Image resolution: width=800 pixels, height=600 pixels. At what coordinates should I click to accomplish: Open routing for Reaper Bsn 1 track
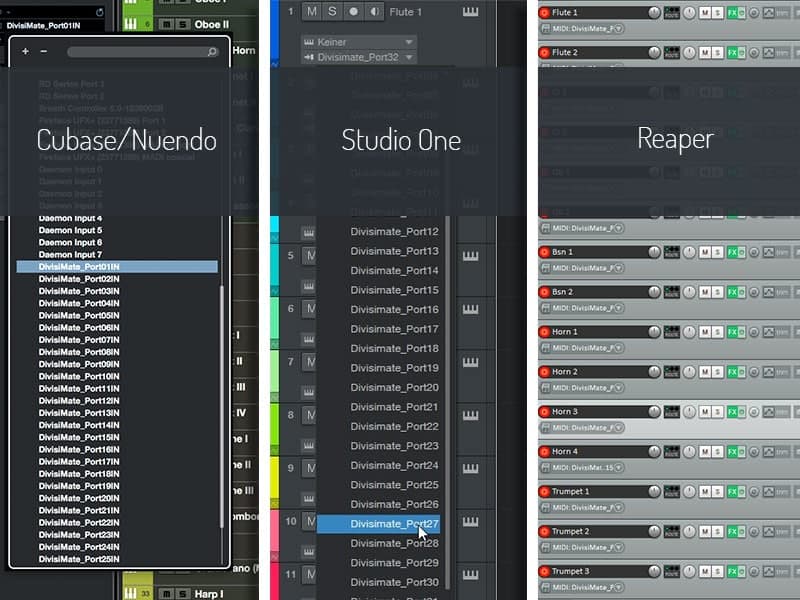click(x=671, y=252)
